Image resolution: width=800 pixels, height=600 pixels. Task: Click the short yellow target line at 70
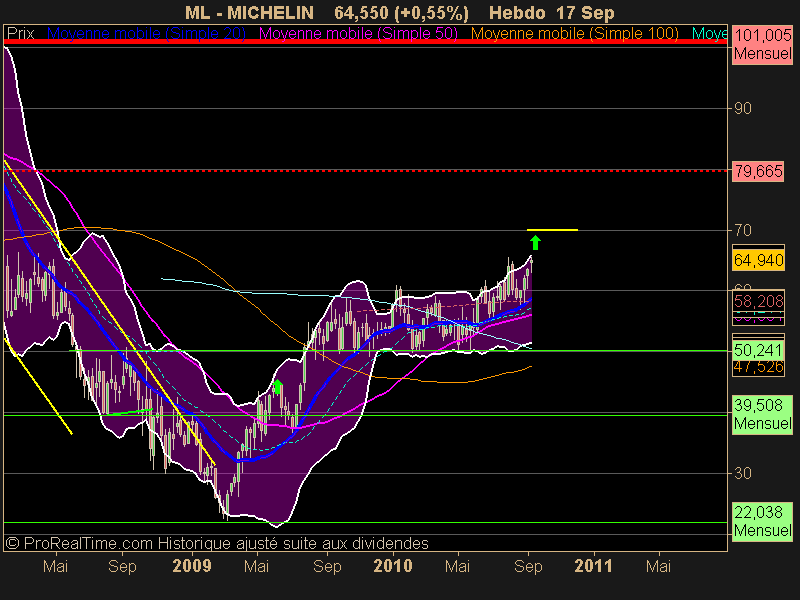(552, 230)
